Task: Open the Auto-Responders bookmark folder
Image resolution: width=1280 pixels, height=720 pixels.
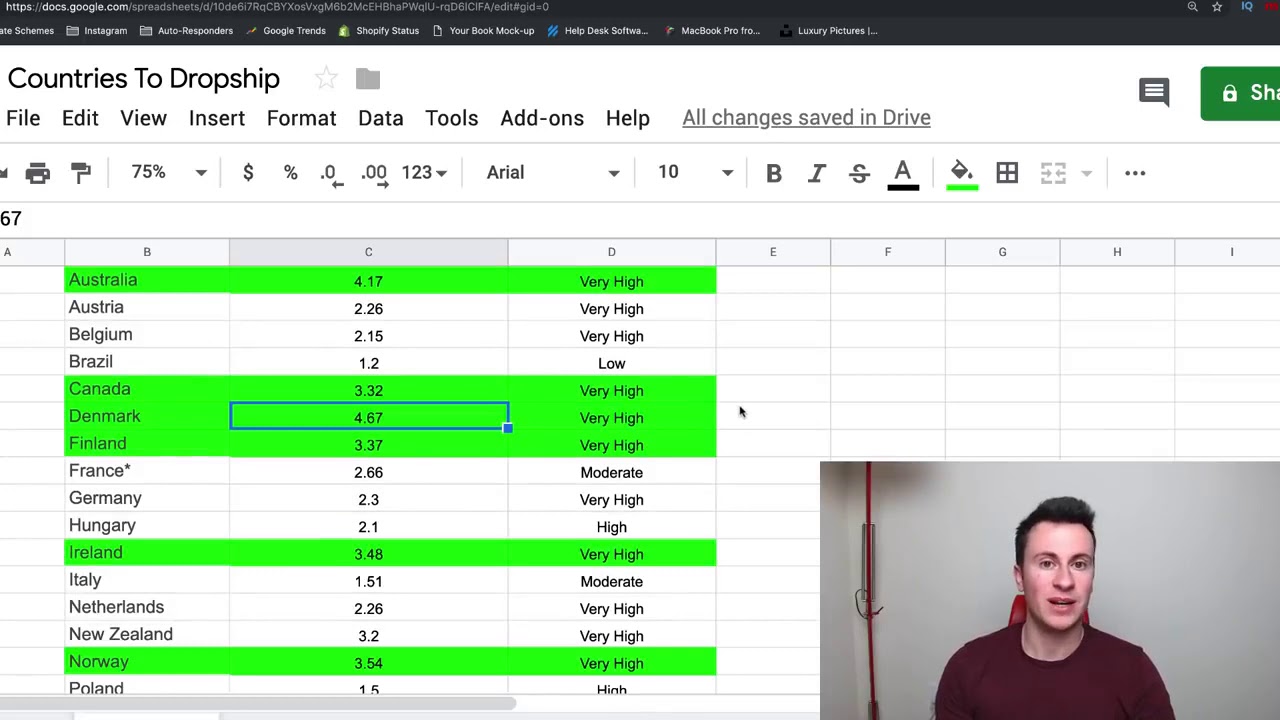Action: (186, 30)
